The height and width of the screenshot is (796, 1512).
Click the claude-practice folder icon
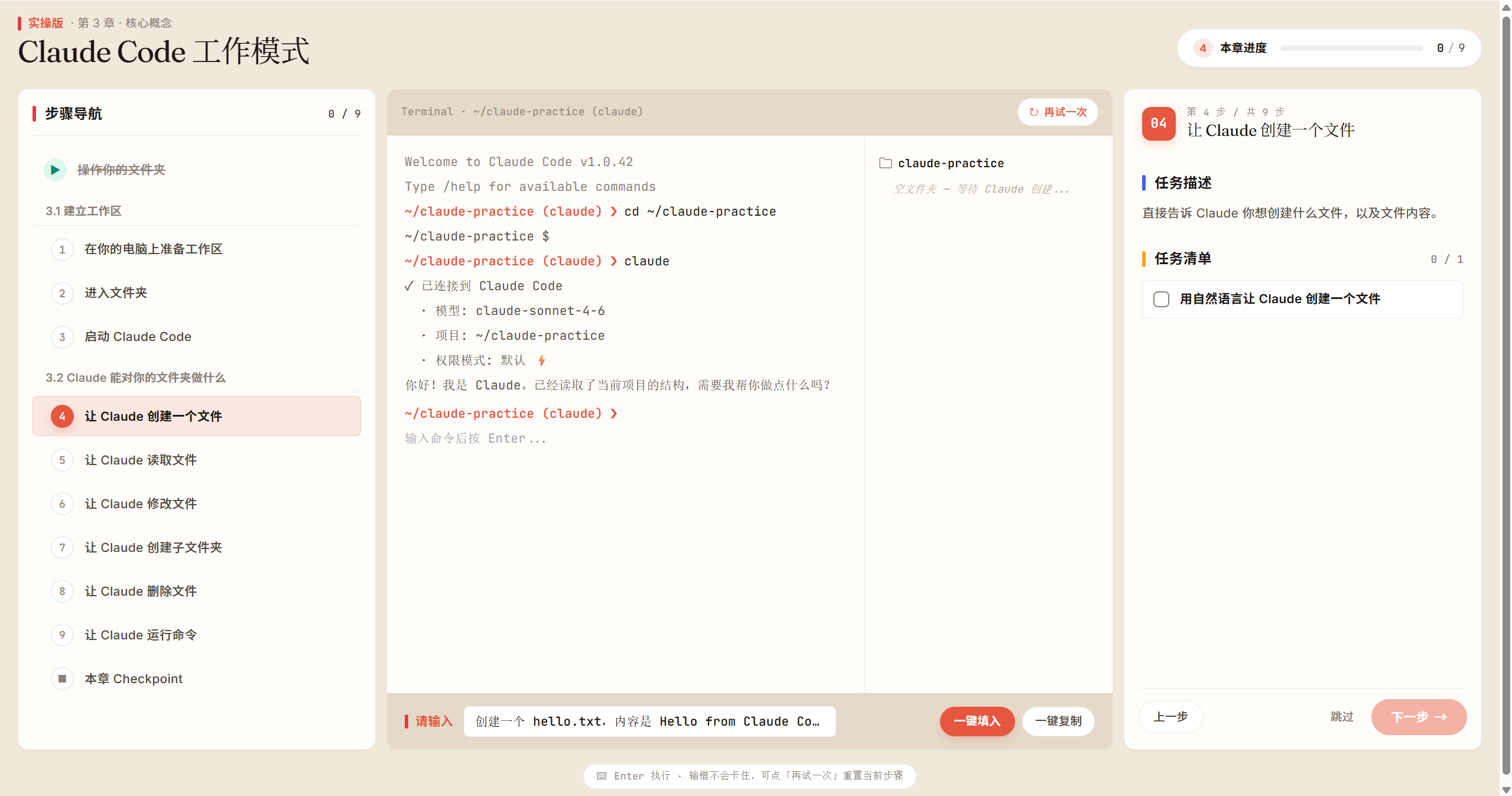tap(885, 163)
